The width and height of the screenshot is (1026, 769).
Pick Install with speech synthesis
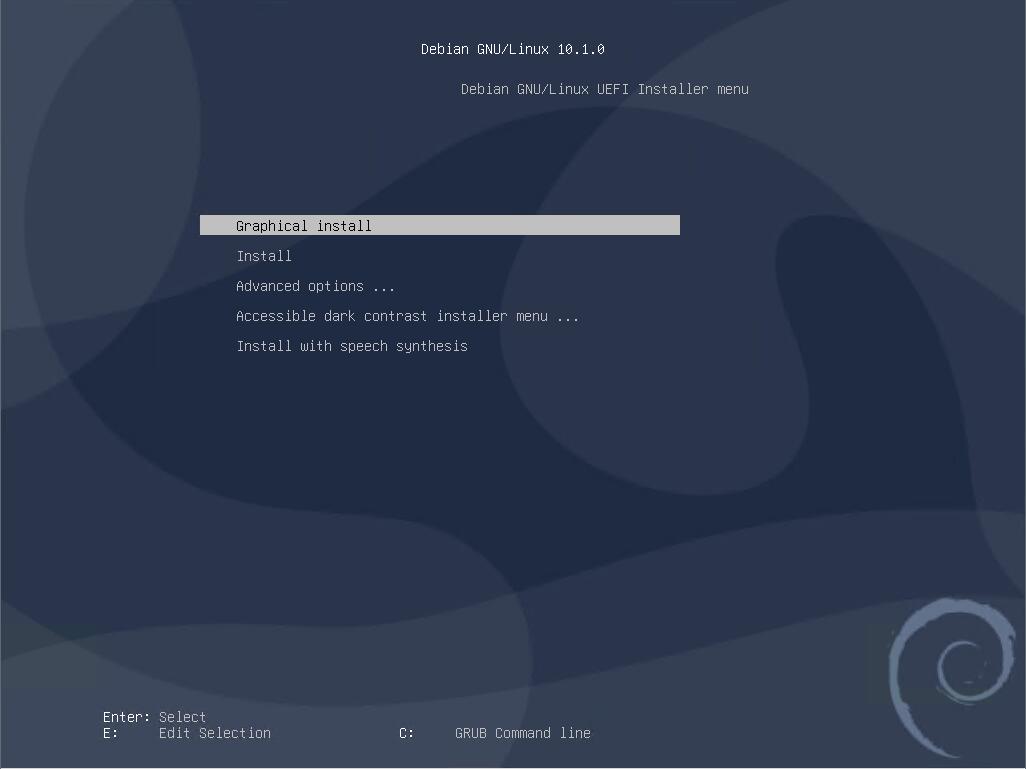click(x=351, y=346)
